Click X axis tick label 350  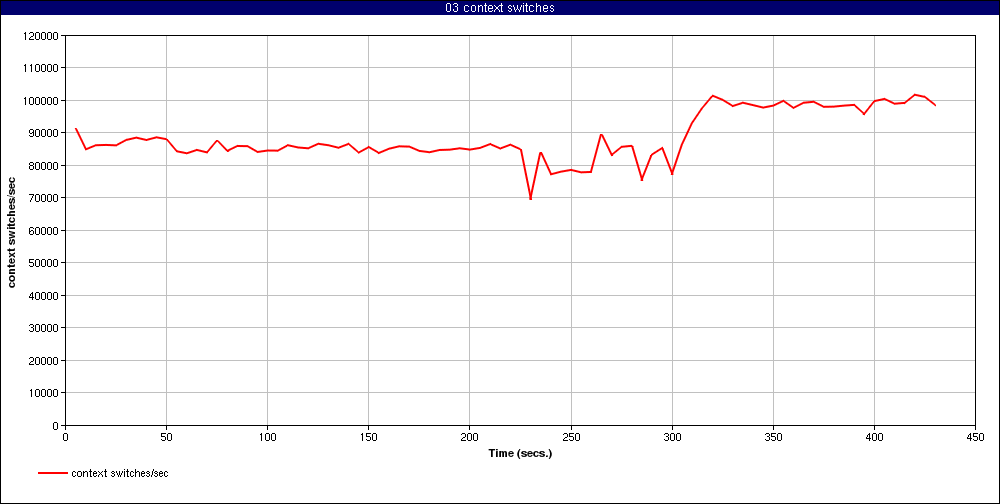click(x=773, y=438)
